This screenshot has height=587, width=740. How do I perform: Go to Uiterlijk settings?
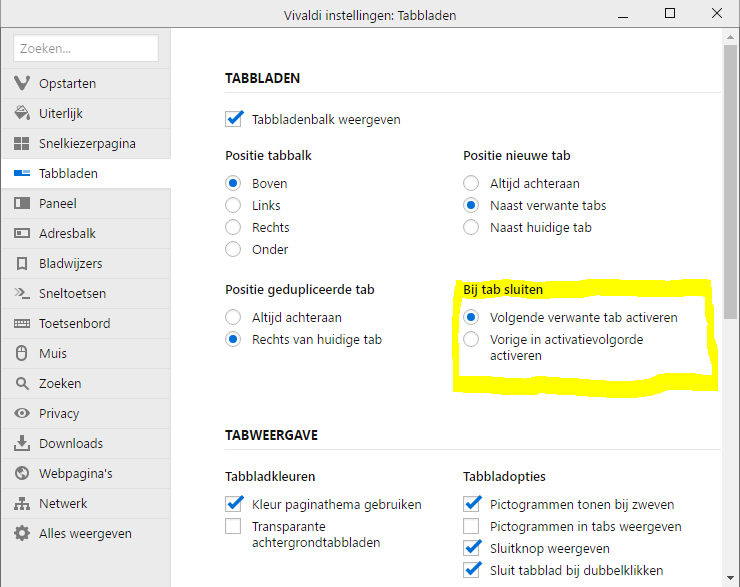[86, 113]
